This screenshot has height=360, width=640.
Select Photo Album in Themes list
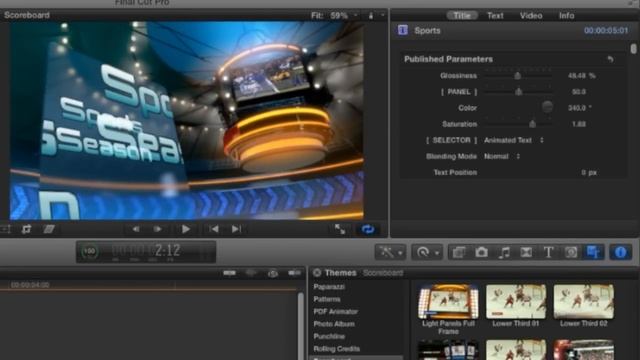click(x=334, y=324)
